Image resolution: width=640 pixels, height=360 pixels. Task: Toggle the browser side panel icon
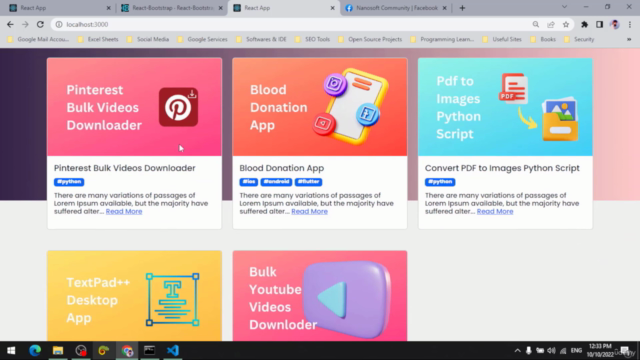[x=599, y=24]
